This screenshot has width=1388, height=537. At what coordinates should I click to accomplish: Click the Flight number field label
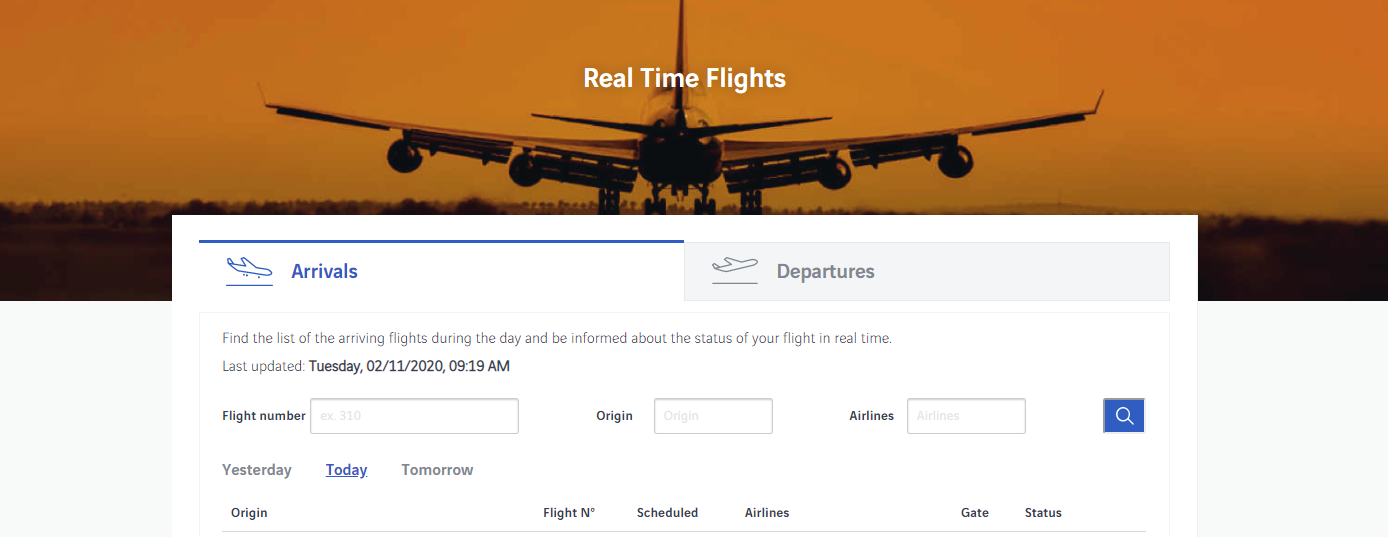click(264, 416)
